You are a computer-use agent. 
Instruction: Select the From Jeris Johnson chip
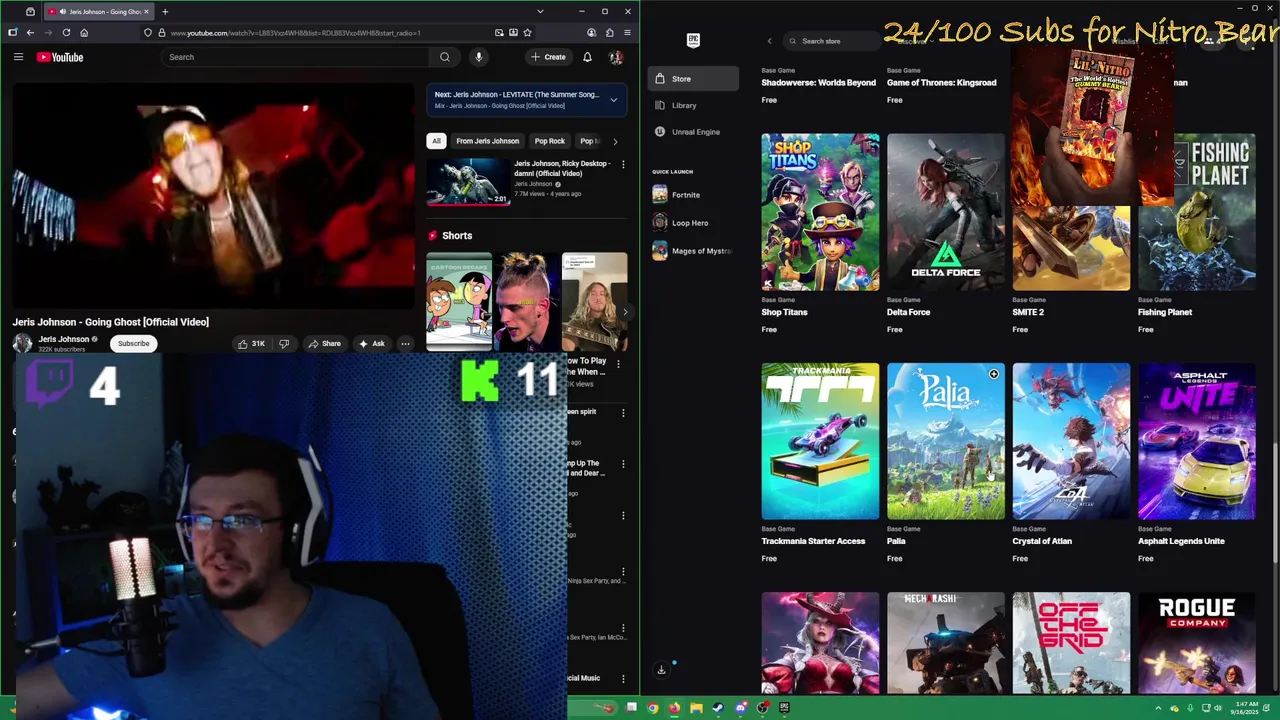(488, 141)
